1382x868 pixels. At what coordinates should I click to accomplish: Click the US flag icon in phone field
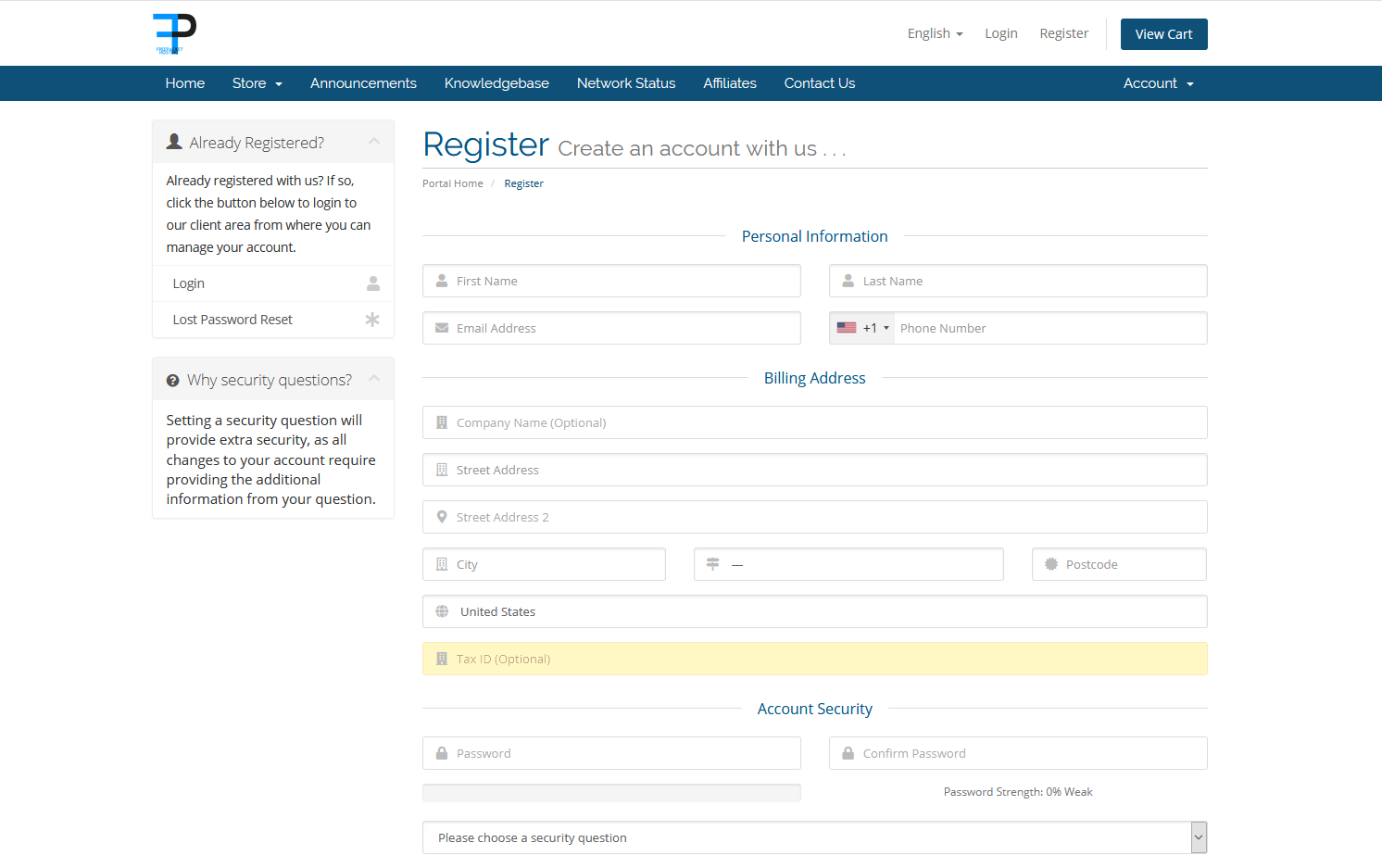pyautogui.click(x=847, y=328)
